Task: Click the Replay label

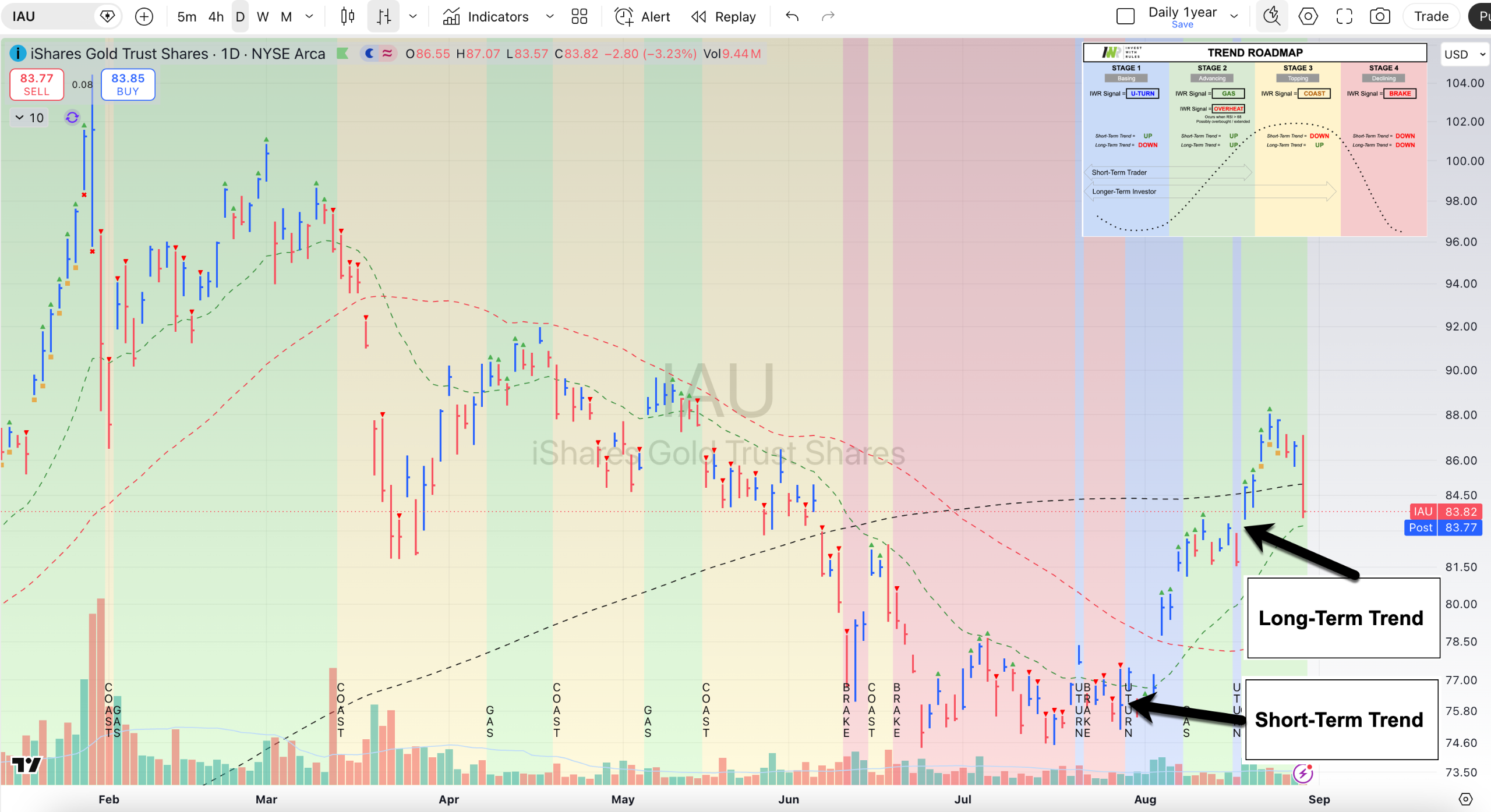Action: (x=736, y=16)
